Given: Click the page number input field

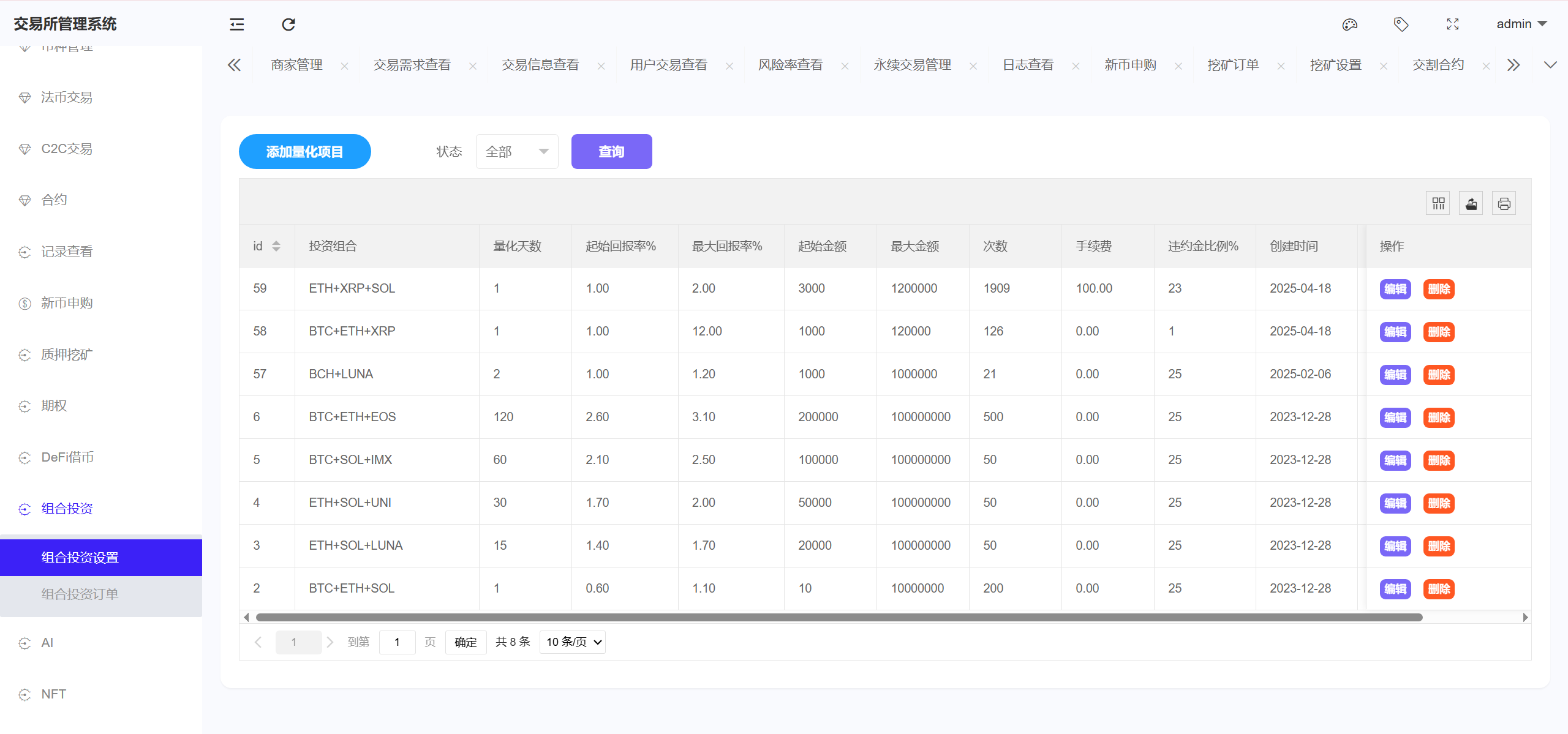Looking at the screenshot, I should (x=397, y=642).
